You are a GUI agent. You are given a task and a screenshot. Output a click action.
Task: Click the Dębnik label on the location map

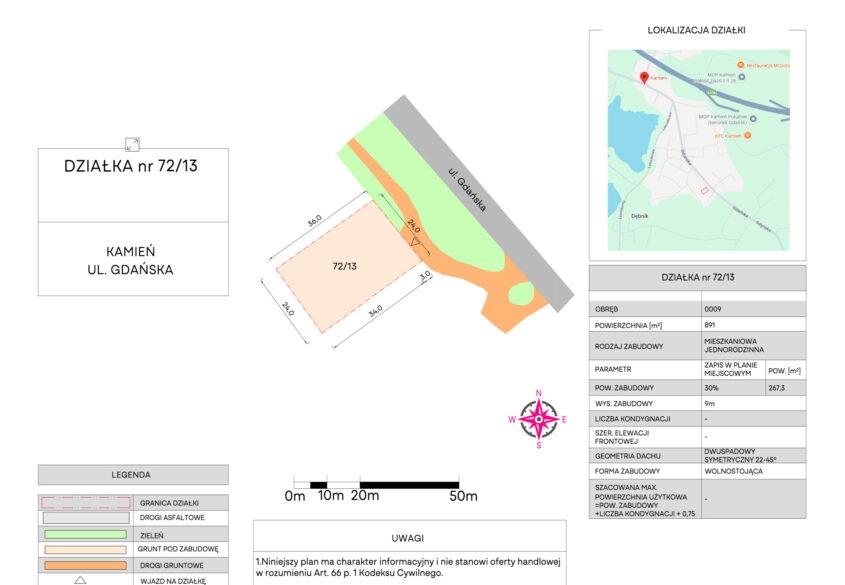[640, 215]
